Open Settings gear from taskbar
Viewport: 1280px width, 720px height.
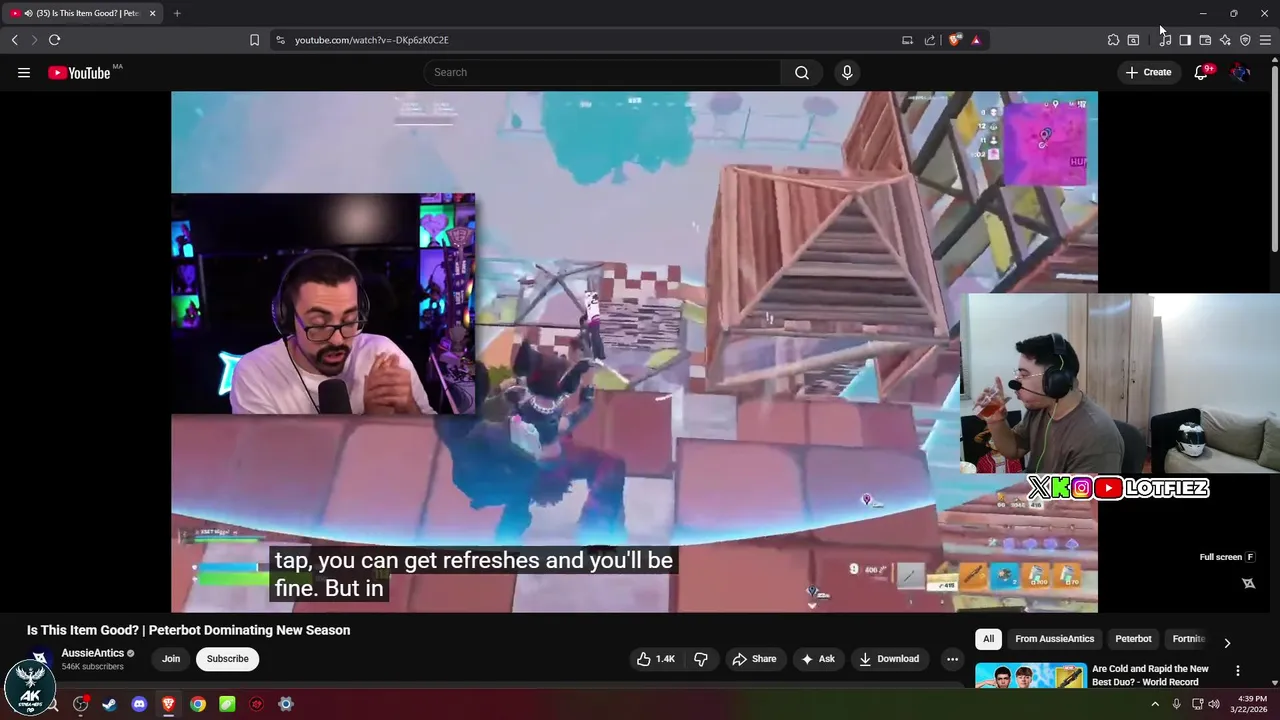286,704
